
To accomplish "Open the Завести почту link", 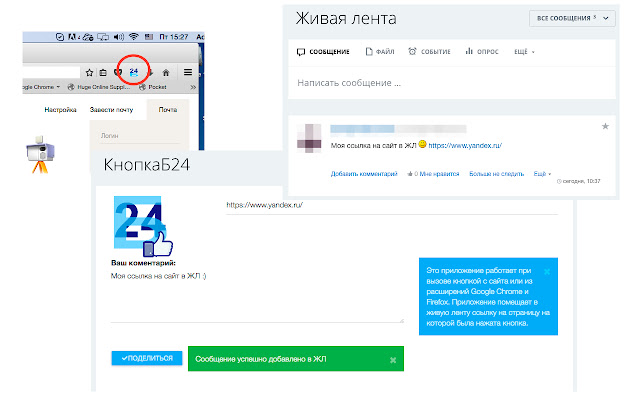I will 111,109.
